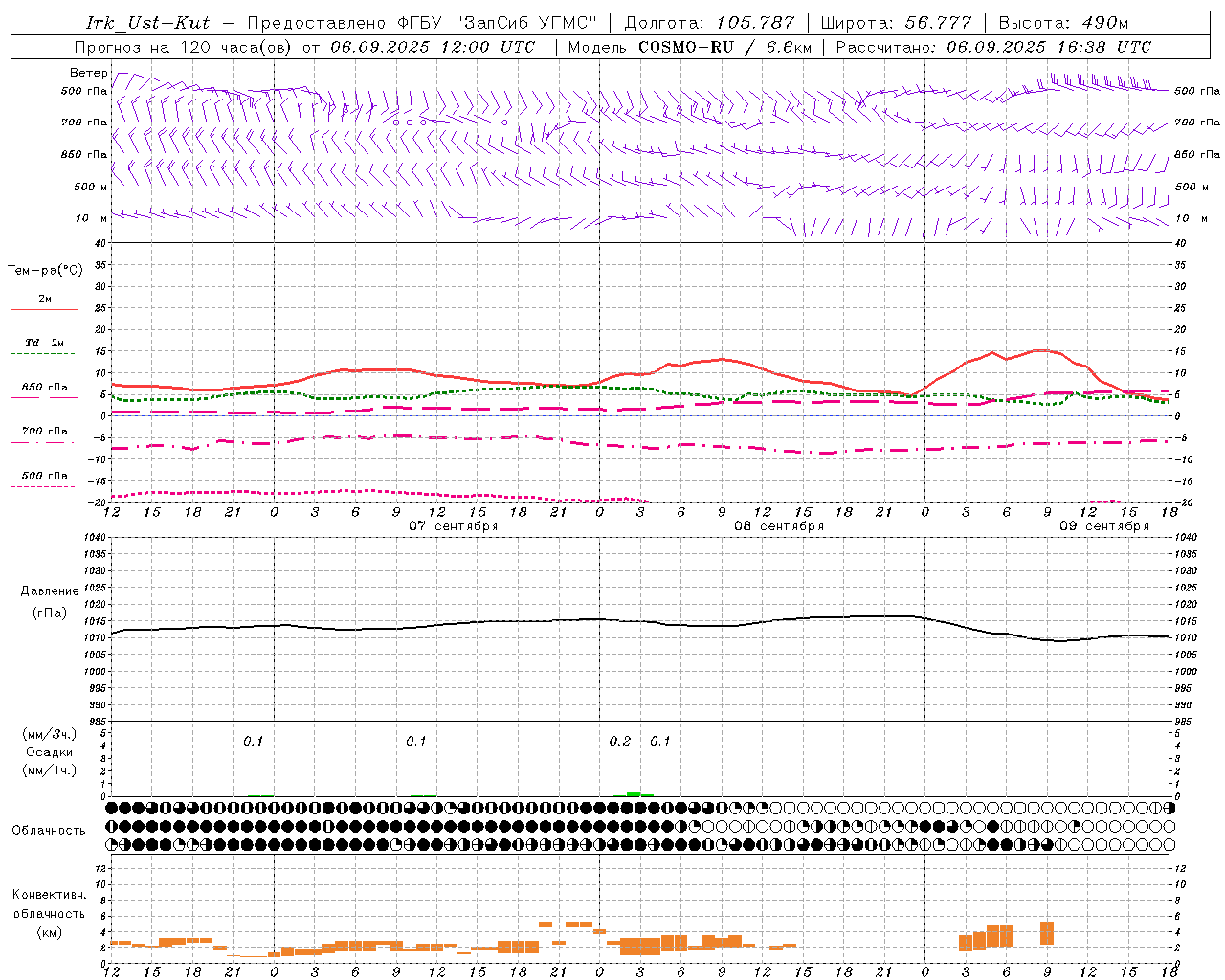Click the Модель COSMO-RU / 6.6км label
Image resolution: width=1225 pixels, height=980 pixels.
click(x=689, y=47)
